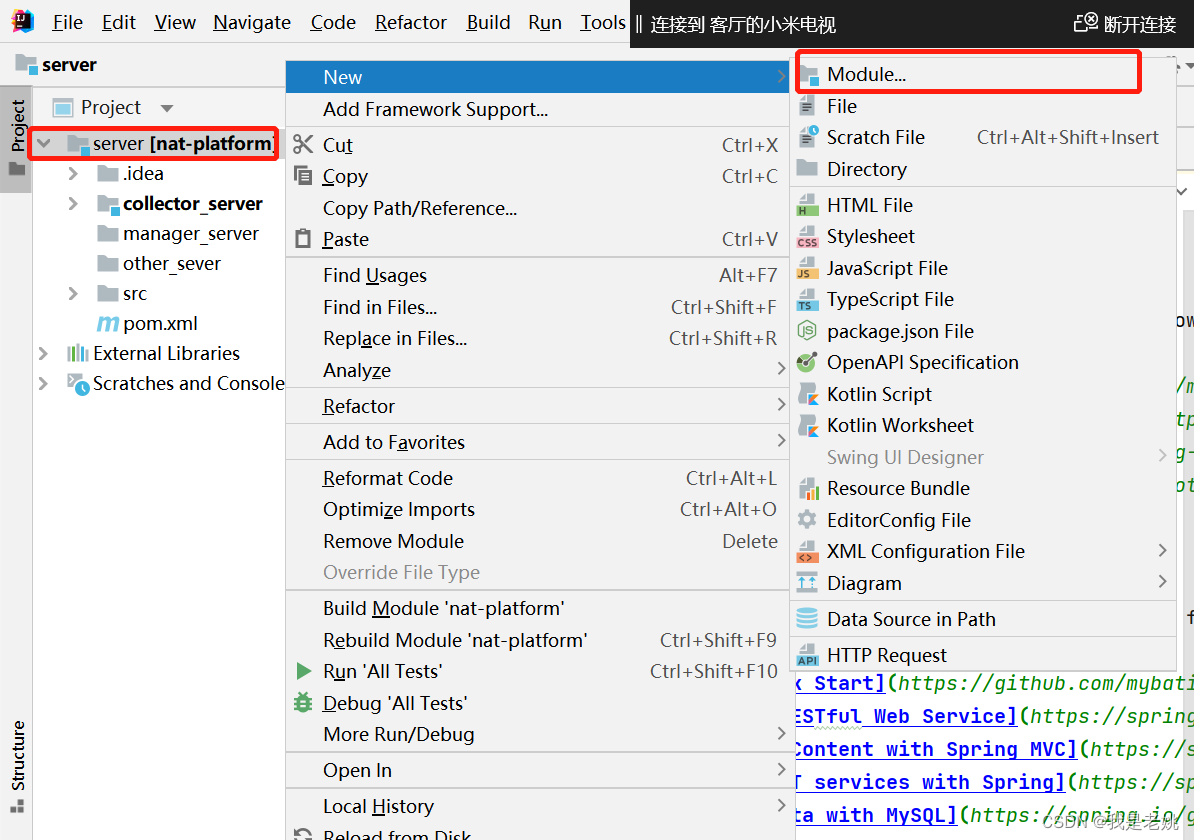Click the File icon in New submenu
Image resolution: width=1194 pixels, height=840 pixels.
807,106
